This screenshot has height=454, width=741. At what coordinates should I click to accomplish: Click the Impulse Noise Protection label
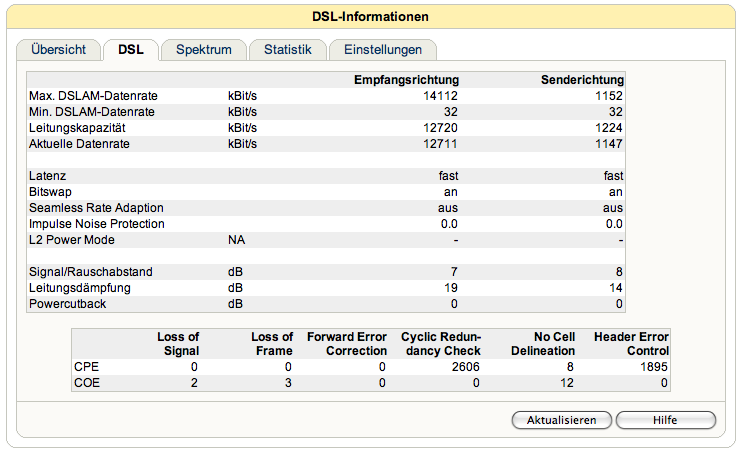[96, 224]
